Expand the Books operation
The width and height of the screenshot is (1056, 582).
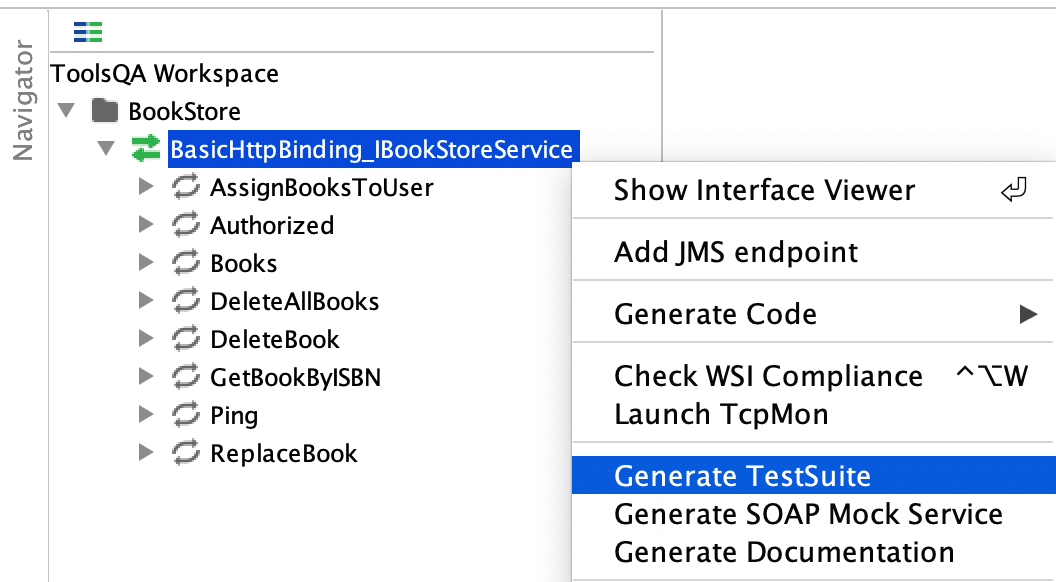tap(145, 263)
